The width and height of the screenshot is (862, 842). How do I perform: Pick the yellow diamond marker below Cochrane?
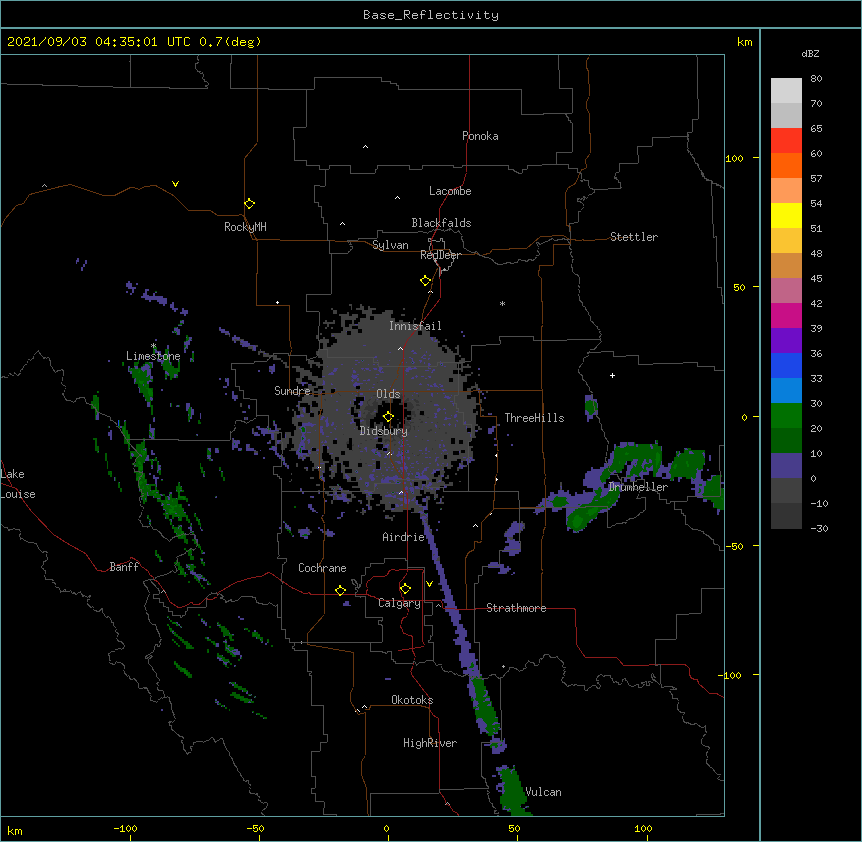click(340, 590)
